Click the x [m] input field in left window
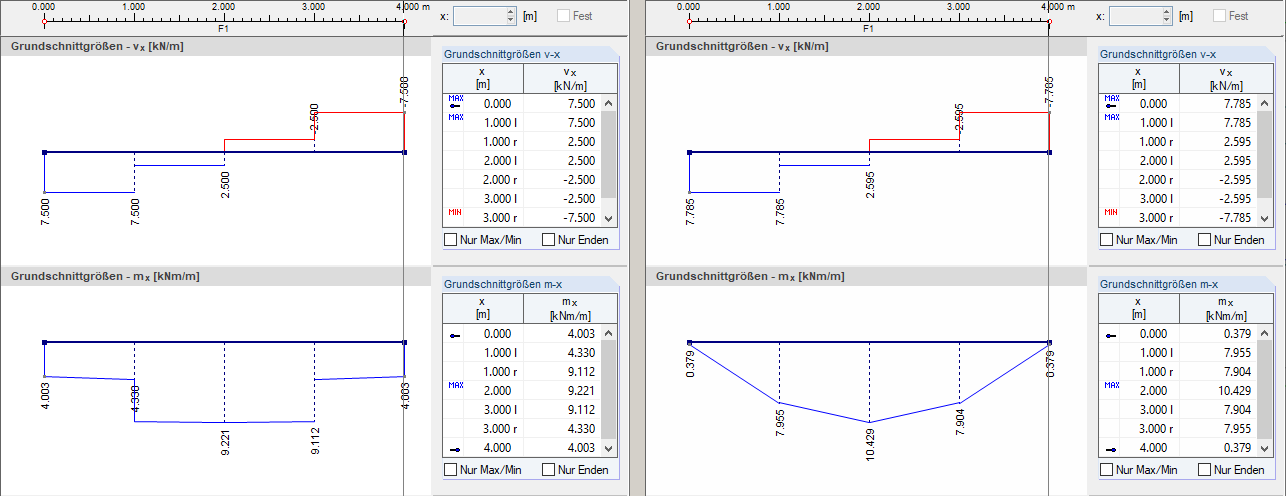Image resolution: width=1286 pixels, height=496 pixels. point(480,16)
